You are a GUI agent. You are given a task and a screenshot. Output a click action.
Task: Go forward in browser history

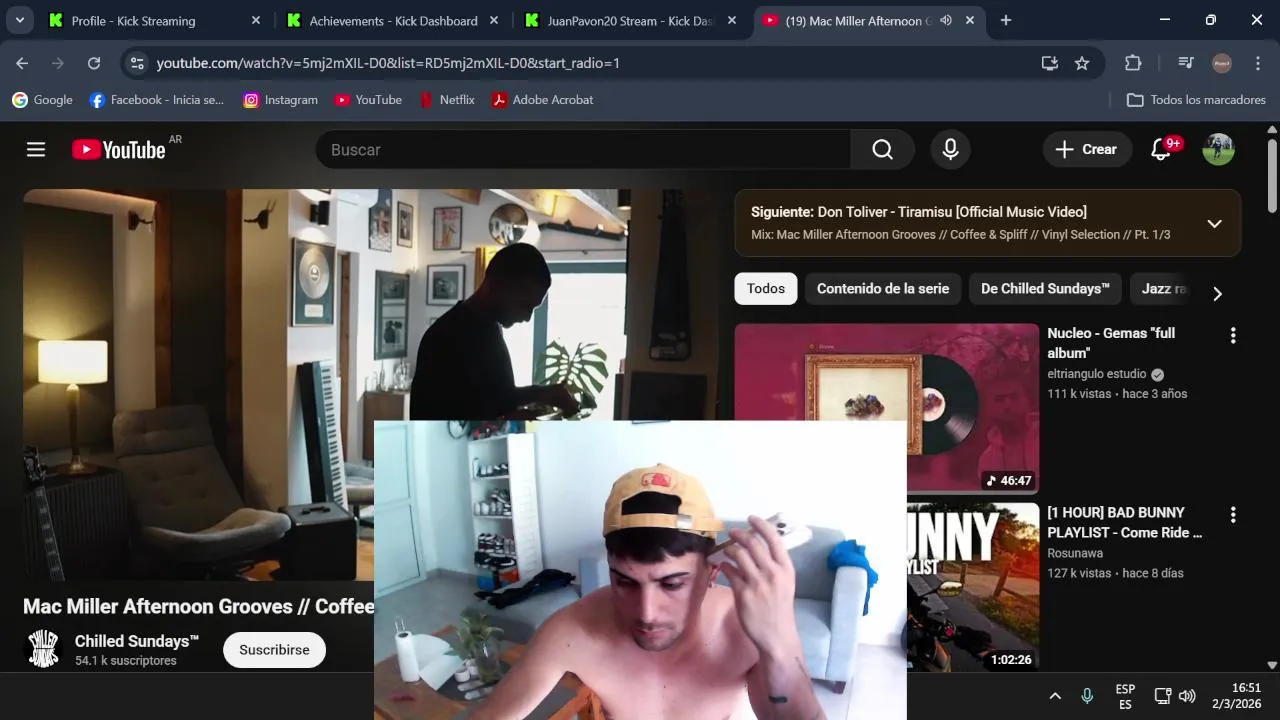point(58,63)
